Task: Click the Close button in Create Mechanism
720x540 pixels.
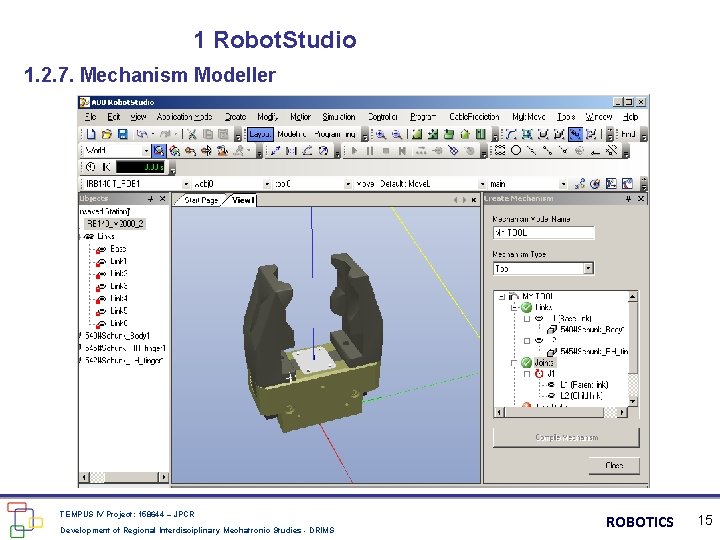Action: click(x=614, y=466)
